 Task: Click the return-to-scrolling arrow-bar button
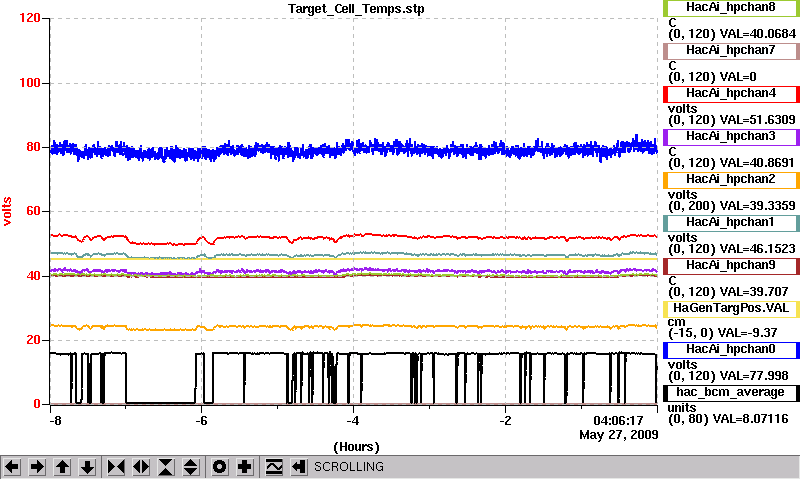click(299, 467)
